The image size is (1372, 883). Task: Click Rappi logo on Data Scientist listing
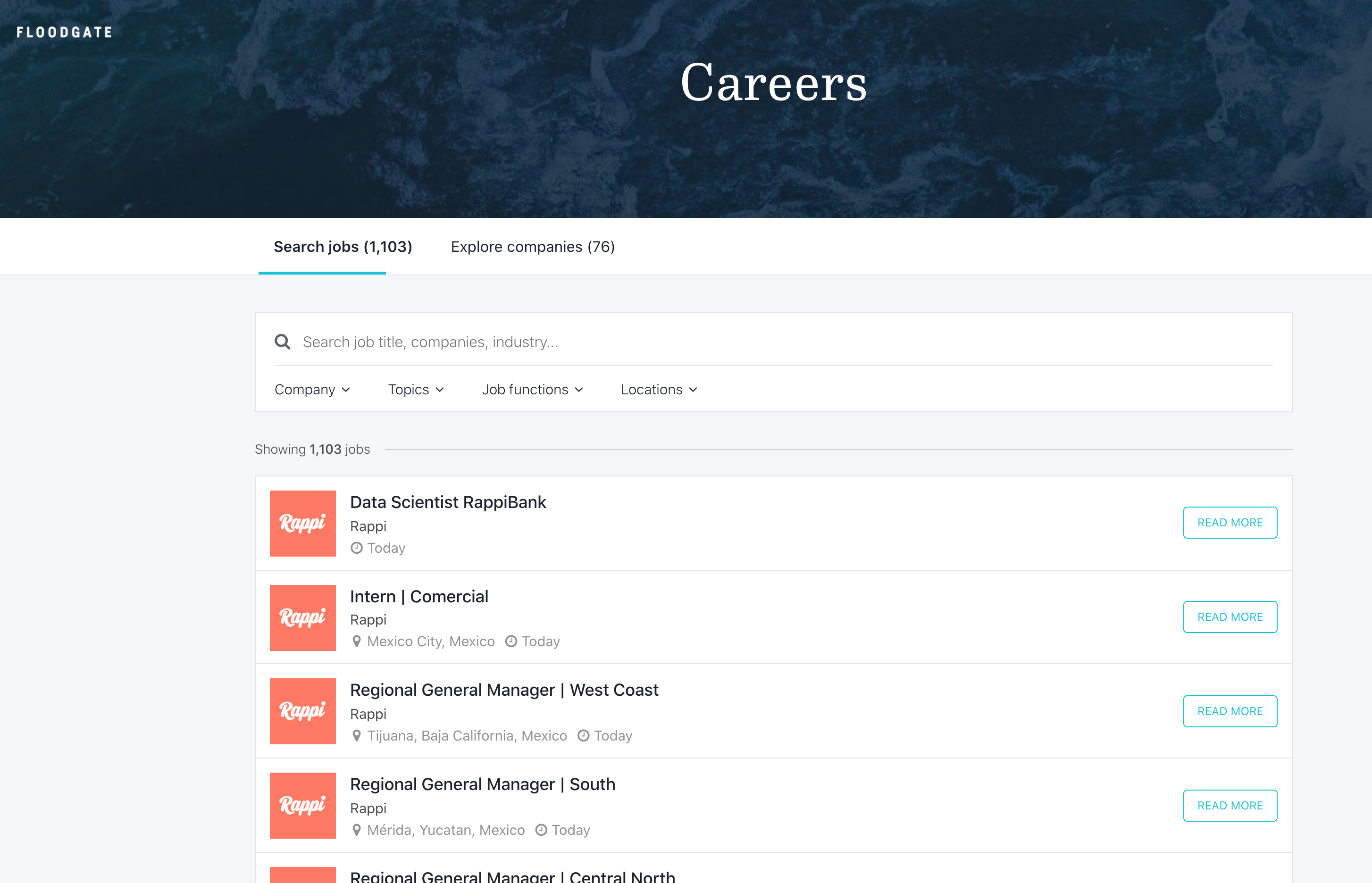coord(303,523)
